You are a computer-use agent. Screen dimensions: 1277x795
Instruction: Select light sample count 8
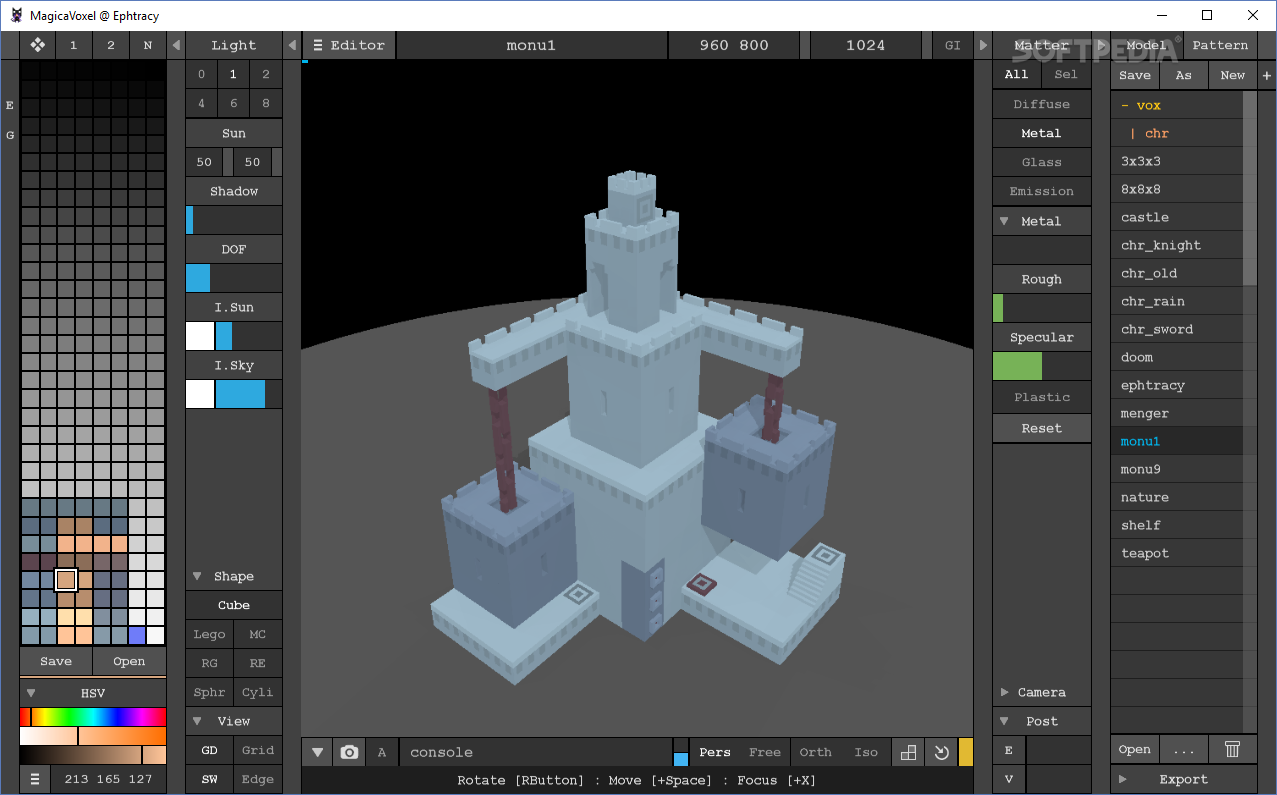click(265, 103)
